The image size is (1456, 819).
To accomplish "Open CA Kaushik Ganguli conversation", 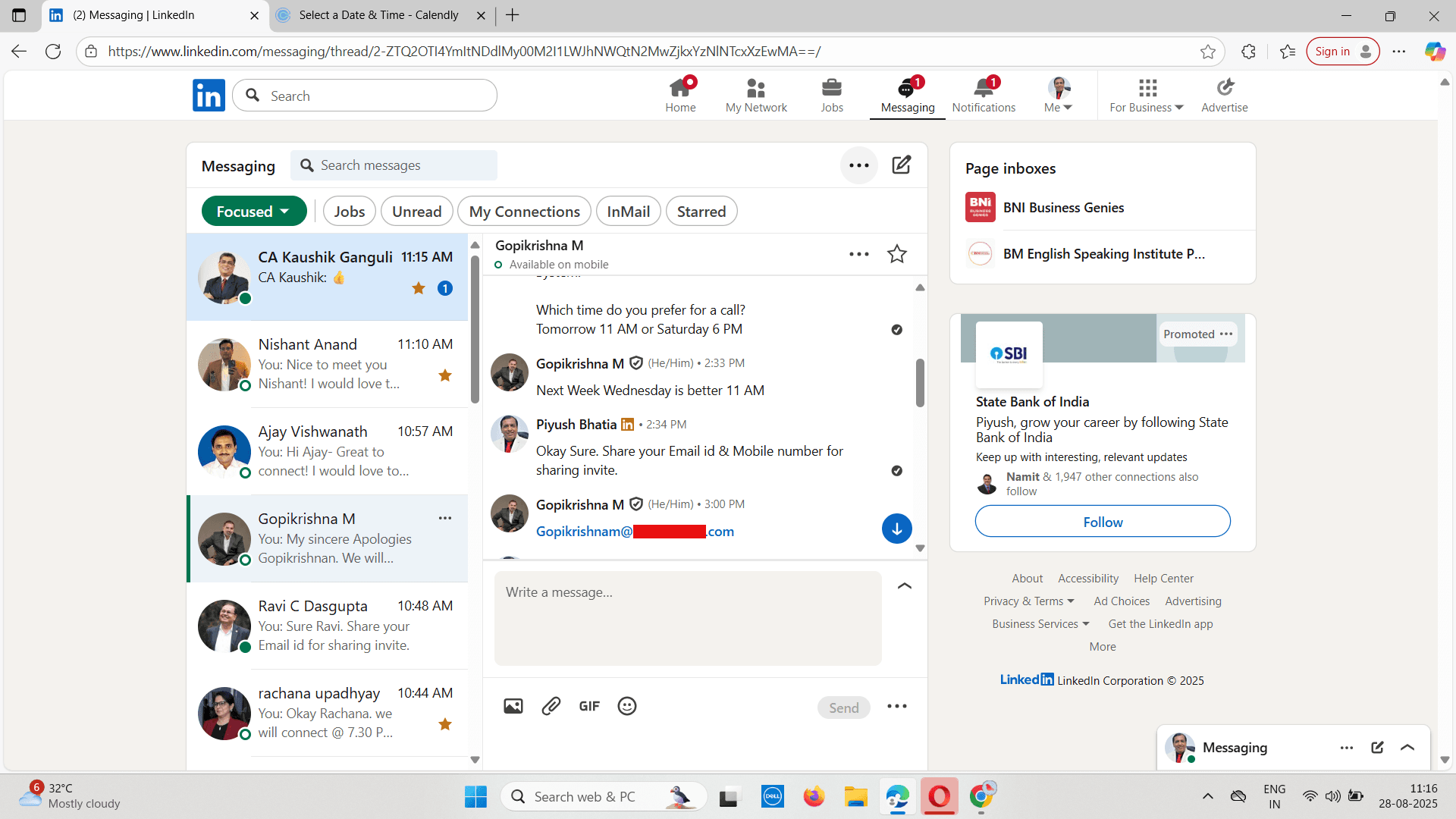I will 328,277.
